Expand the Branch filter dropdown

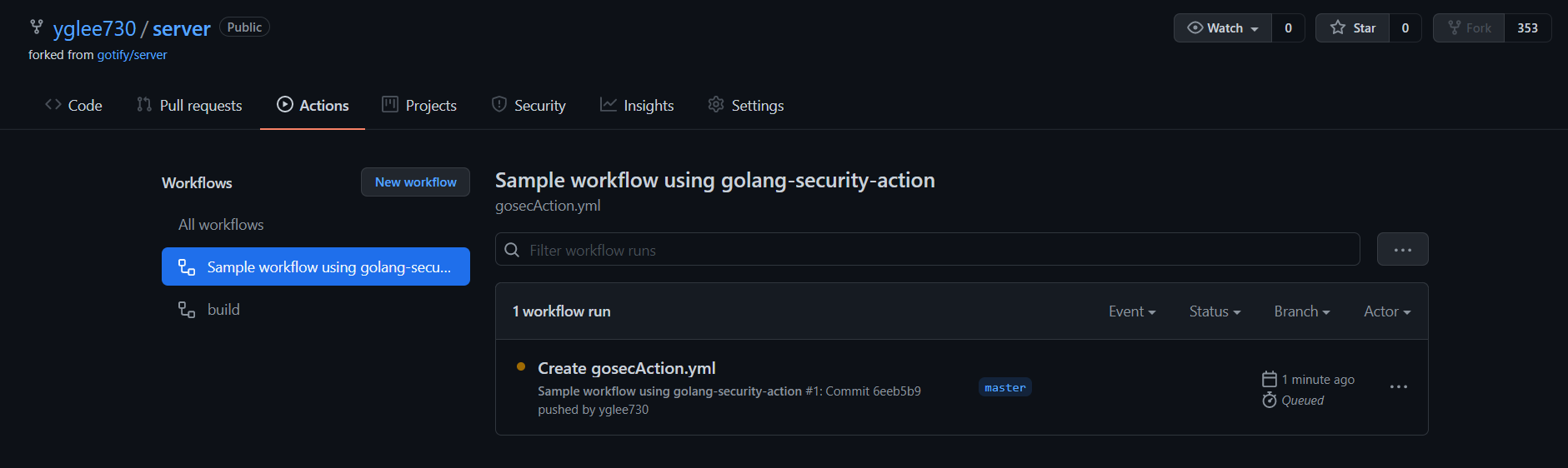[x=1302, y=311]
